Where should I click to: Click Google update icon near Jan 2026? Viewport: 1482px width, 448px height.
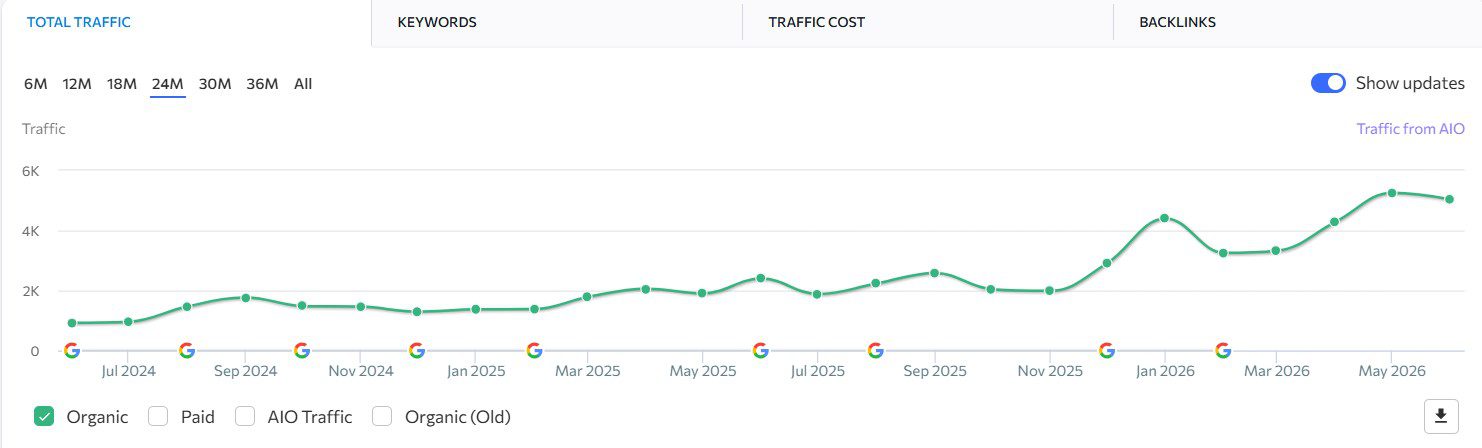[1106, 350]
